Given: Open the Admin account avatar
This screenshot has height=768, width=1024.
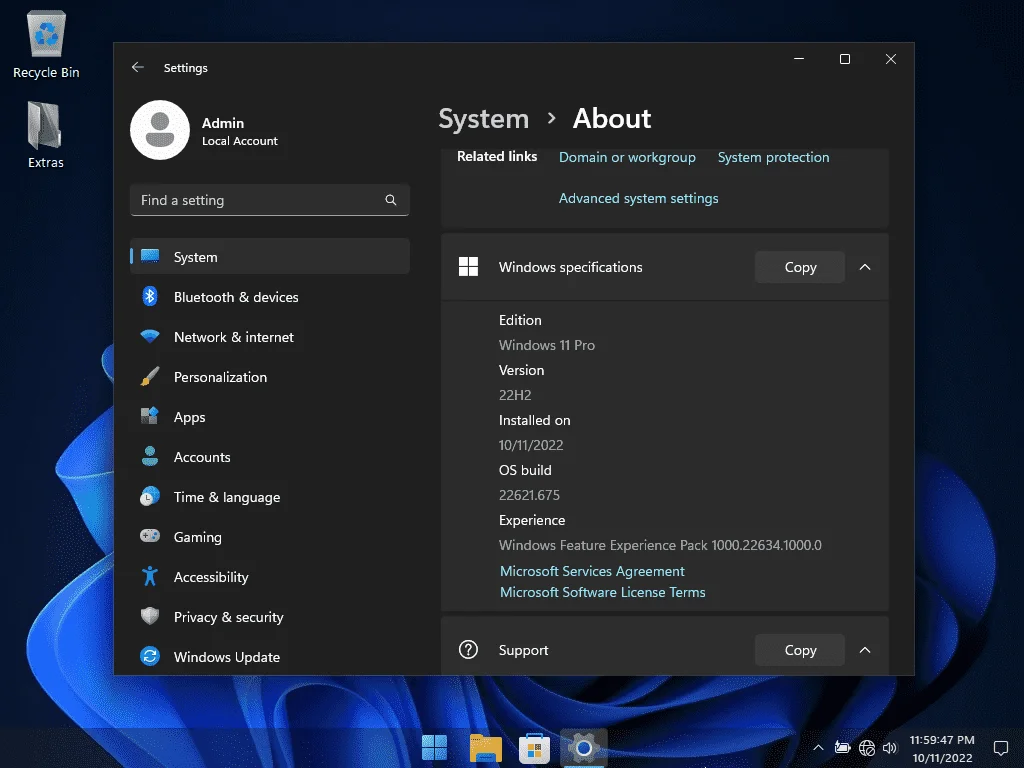Looking at the screenshot, I should point(160,130).
